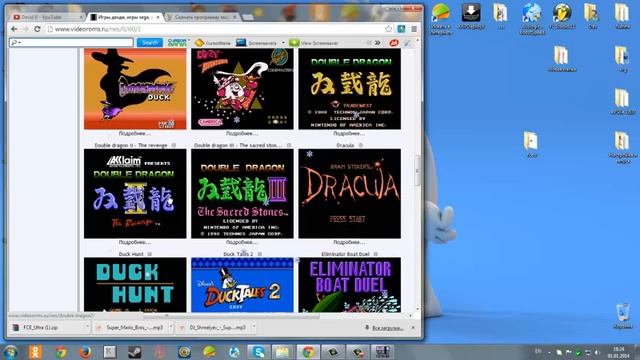
Task: Launch Firefox from the taskbar
Action: click(x=85, y=352)
